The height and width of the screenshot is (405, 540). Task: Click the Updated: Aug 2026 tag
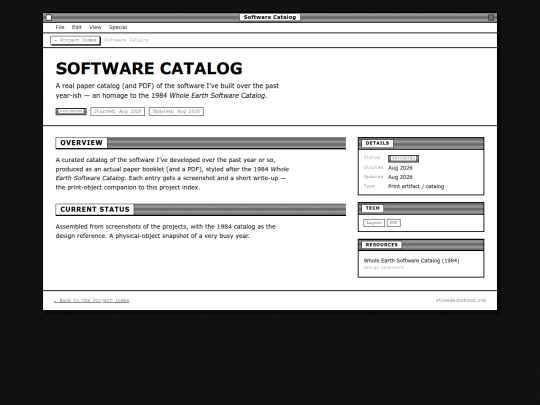pyautogui.click(x=176, y=111)
